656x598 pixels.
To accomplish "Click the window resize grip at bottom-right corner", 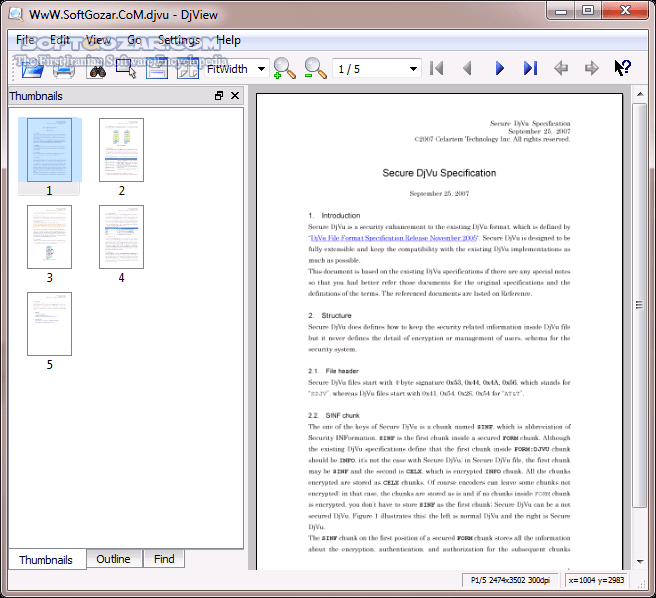I will tap(640, 584).
